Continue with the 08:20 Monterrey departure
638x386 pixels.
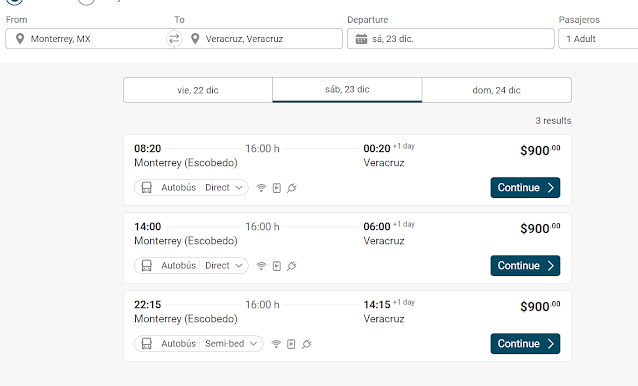click(x=525, y=188)
